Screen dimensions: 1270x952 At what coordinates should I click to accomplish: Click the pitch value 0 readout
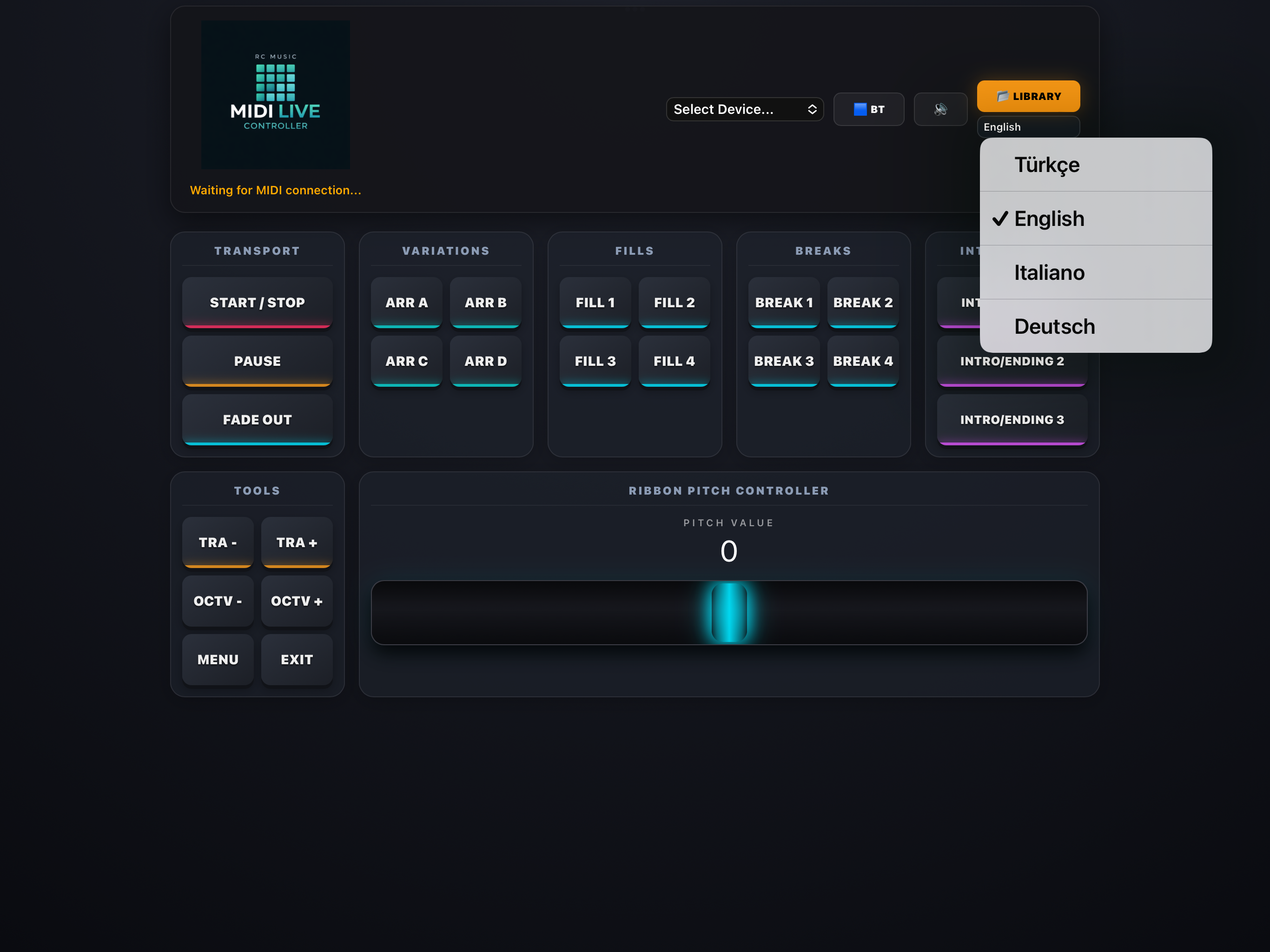click(728, 552)
